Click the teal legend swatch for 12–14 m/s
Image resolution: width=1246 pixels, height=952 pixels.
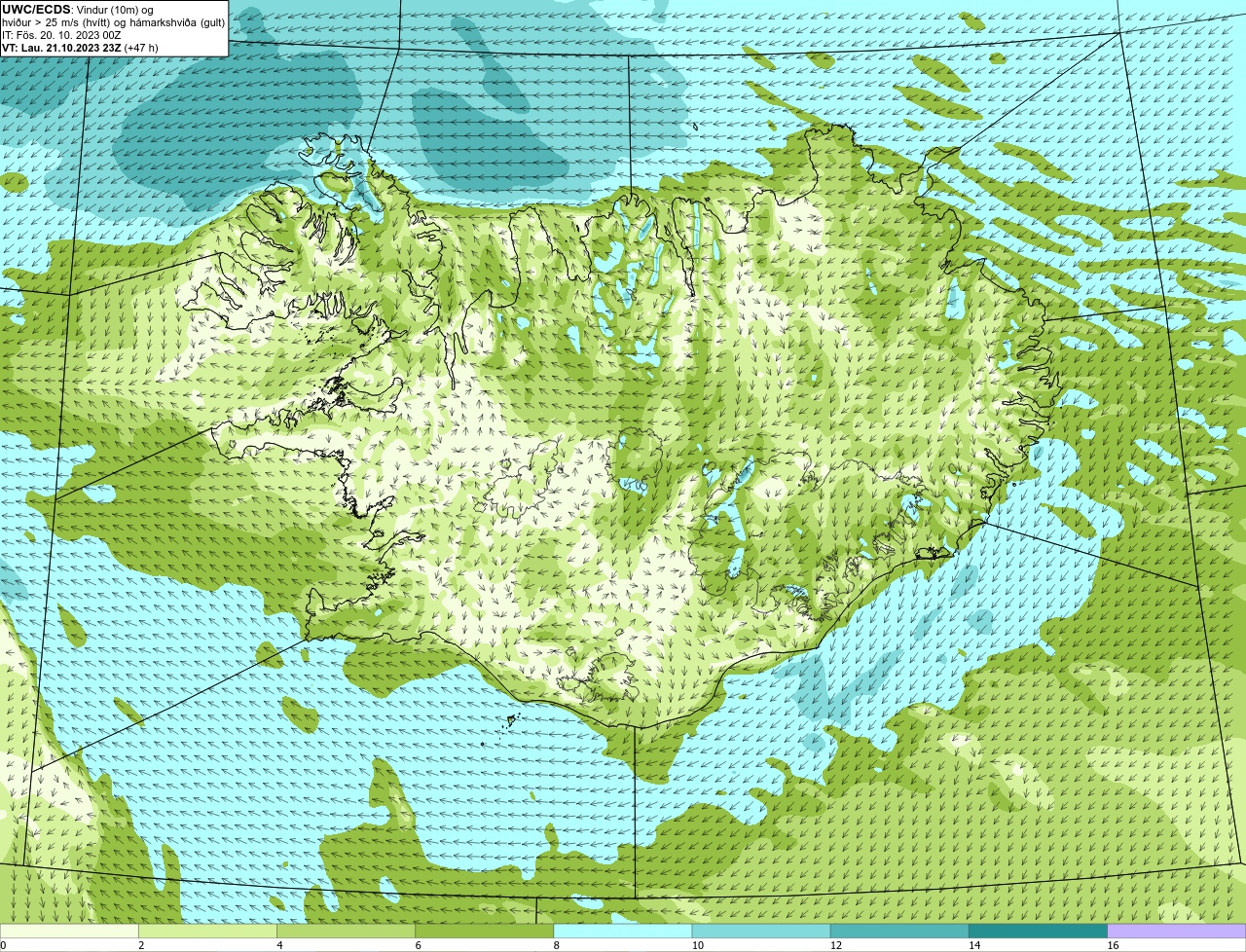click(899, 932)
